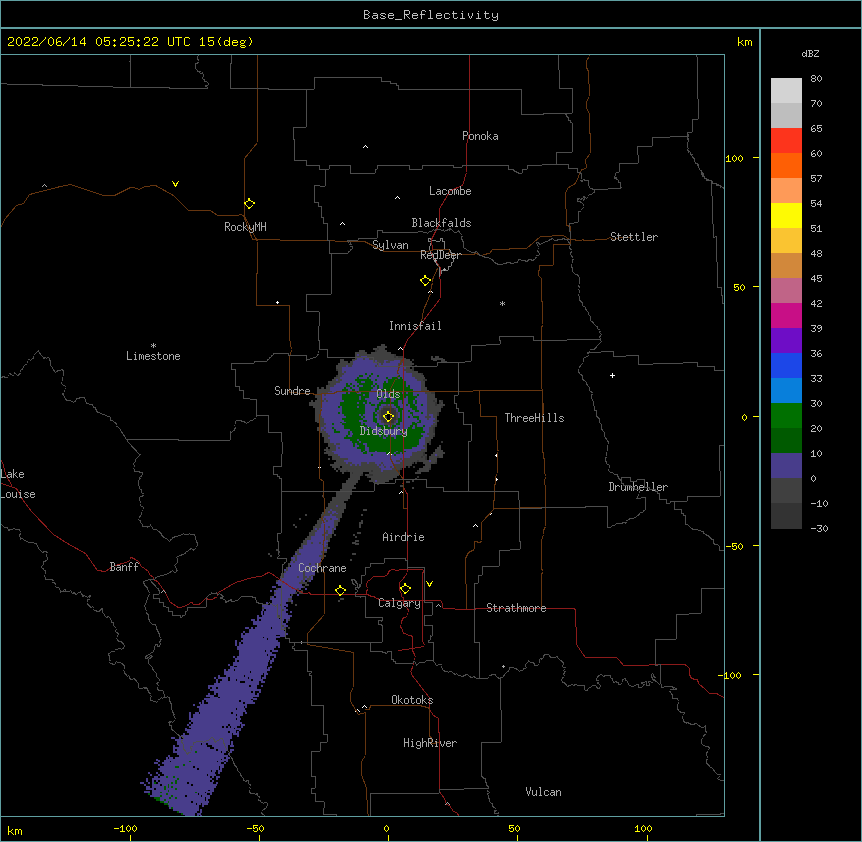Click the Vulcan city label
This screenshot has width=862, height=842.
tap(543, 792)
